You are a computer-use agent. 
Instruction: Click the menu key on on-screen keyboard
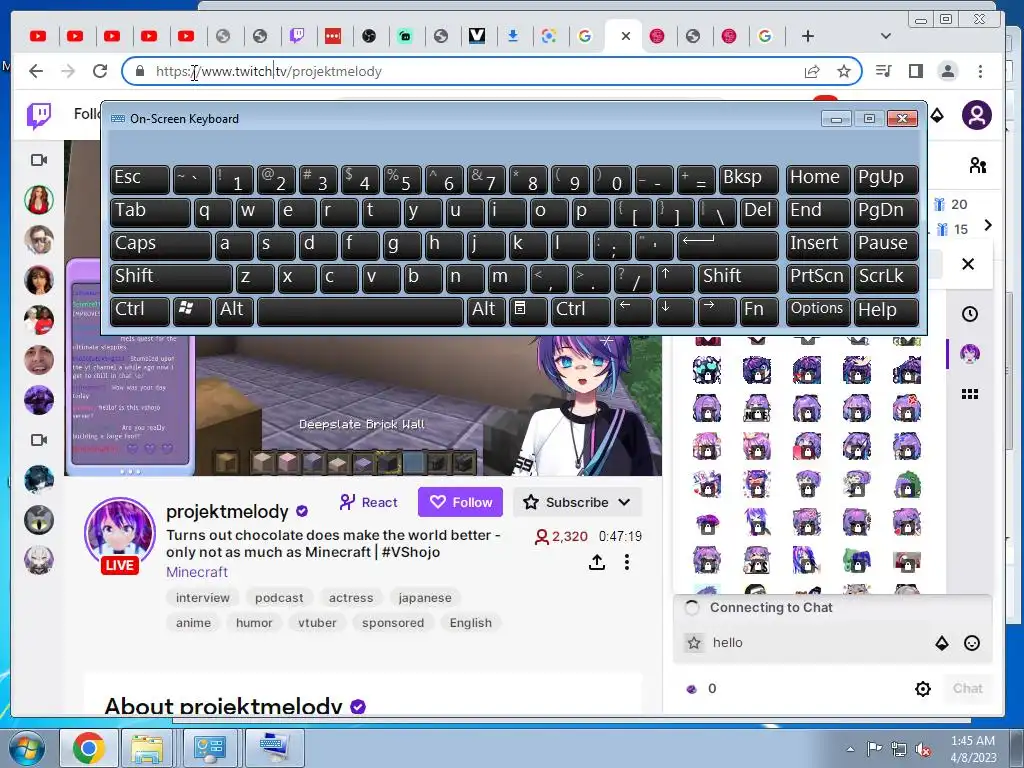(x=528, y=310)
